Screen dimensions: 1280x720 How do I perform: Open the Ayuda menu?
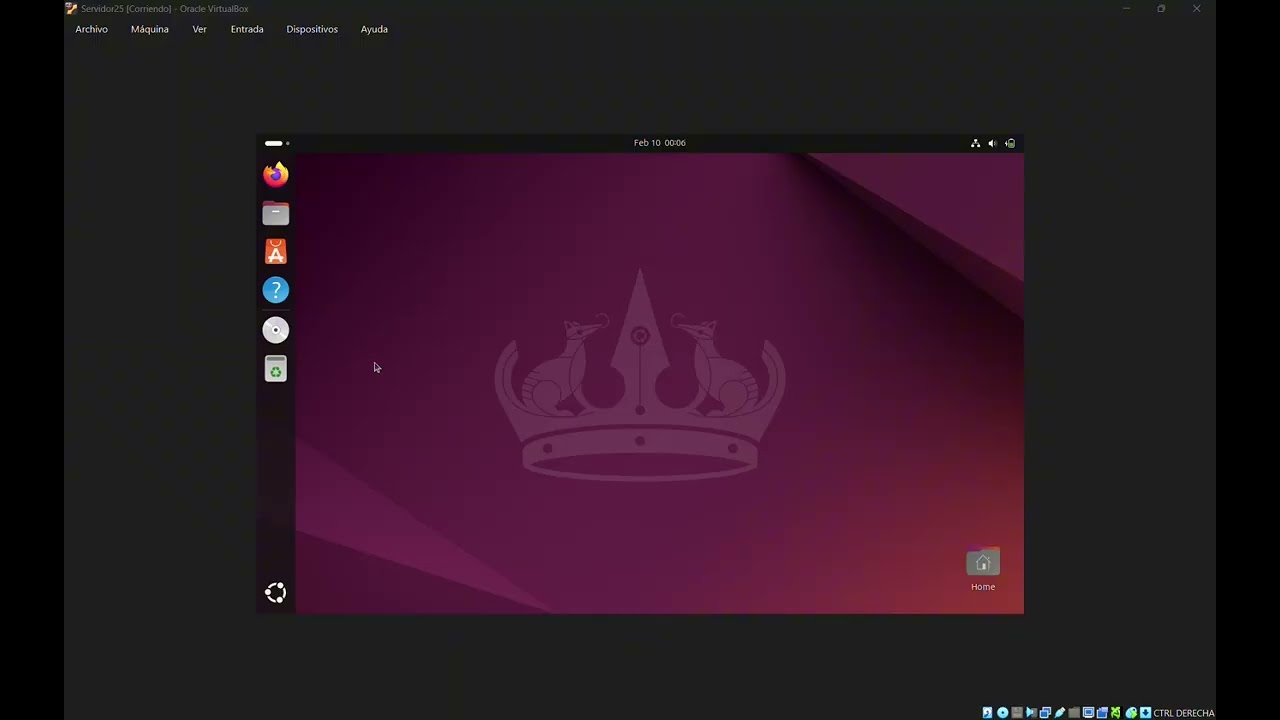click(374, 29)
